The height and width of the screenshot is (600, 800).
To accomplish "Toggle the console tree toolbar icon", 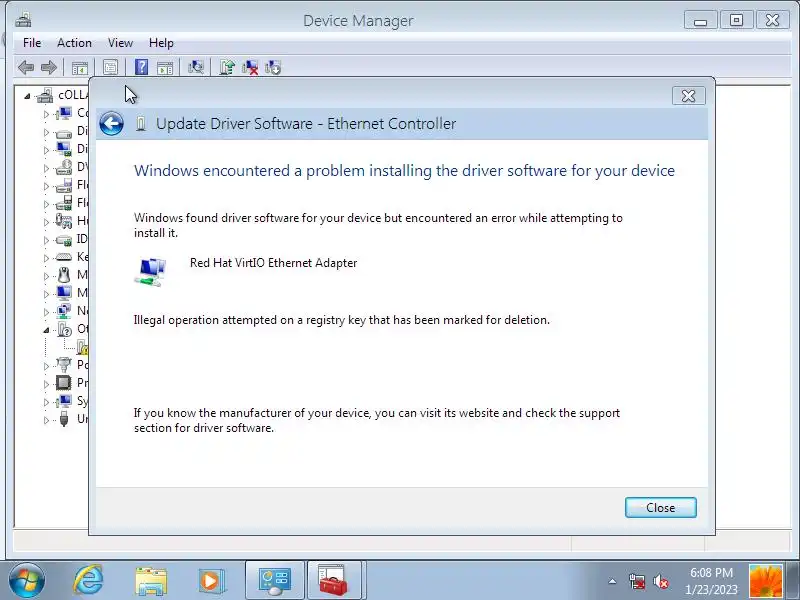I will [80, 67].
